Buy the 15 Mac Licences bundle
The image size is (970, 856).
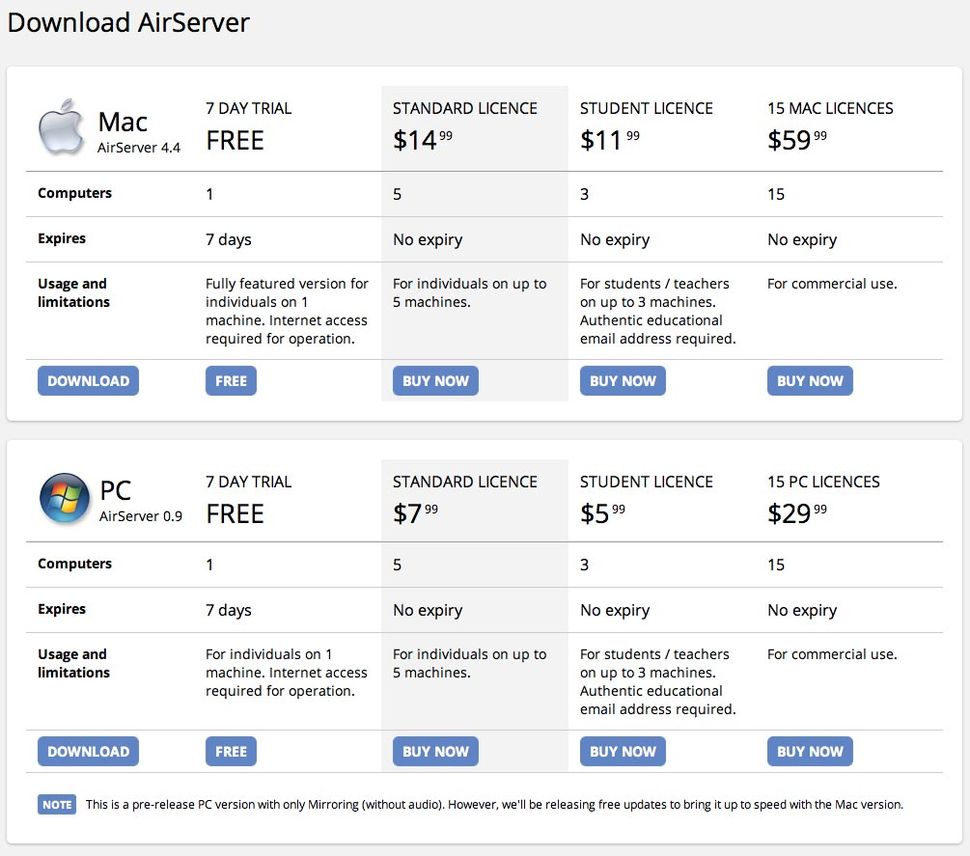coord(810,380)
